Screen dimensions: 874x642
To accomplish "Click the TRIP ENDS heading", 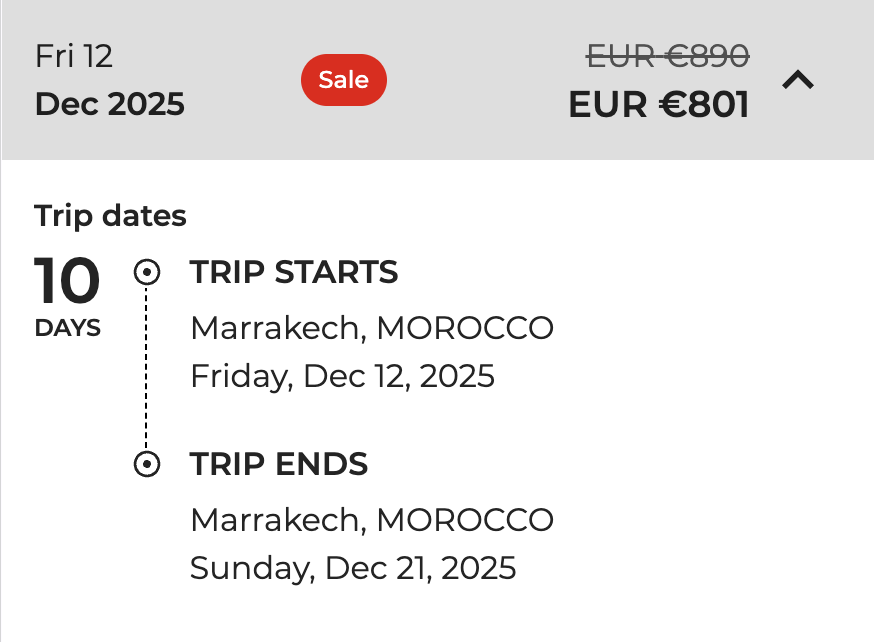I will [279, 464].
